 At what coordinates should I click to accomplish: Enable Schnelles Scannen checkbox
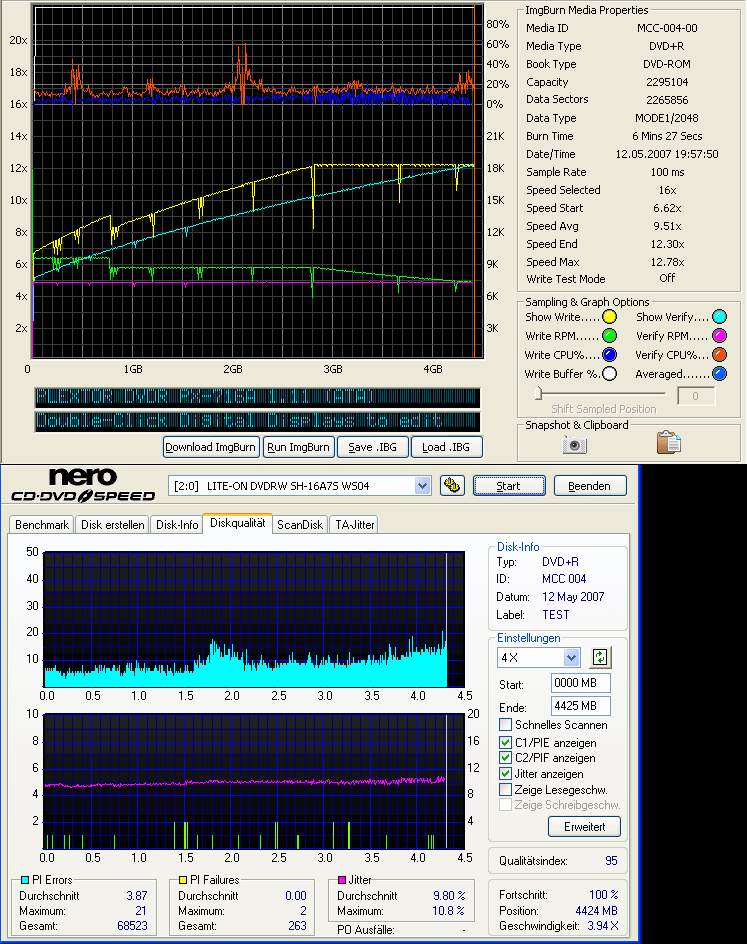pyautogui.click(x=506, y=725)
